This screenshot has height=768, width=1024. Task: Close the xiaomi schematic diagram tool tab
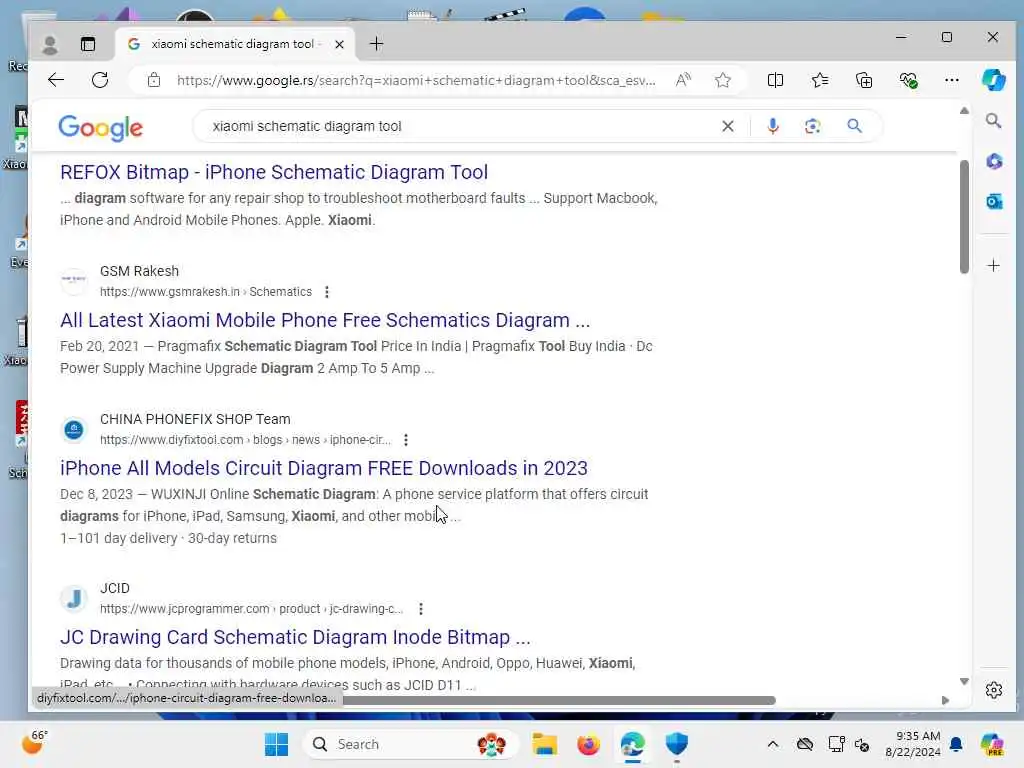pos(339,44)
